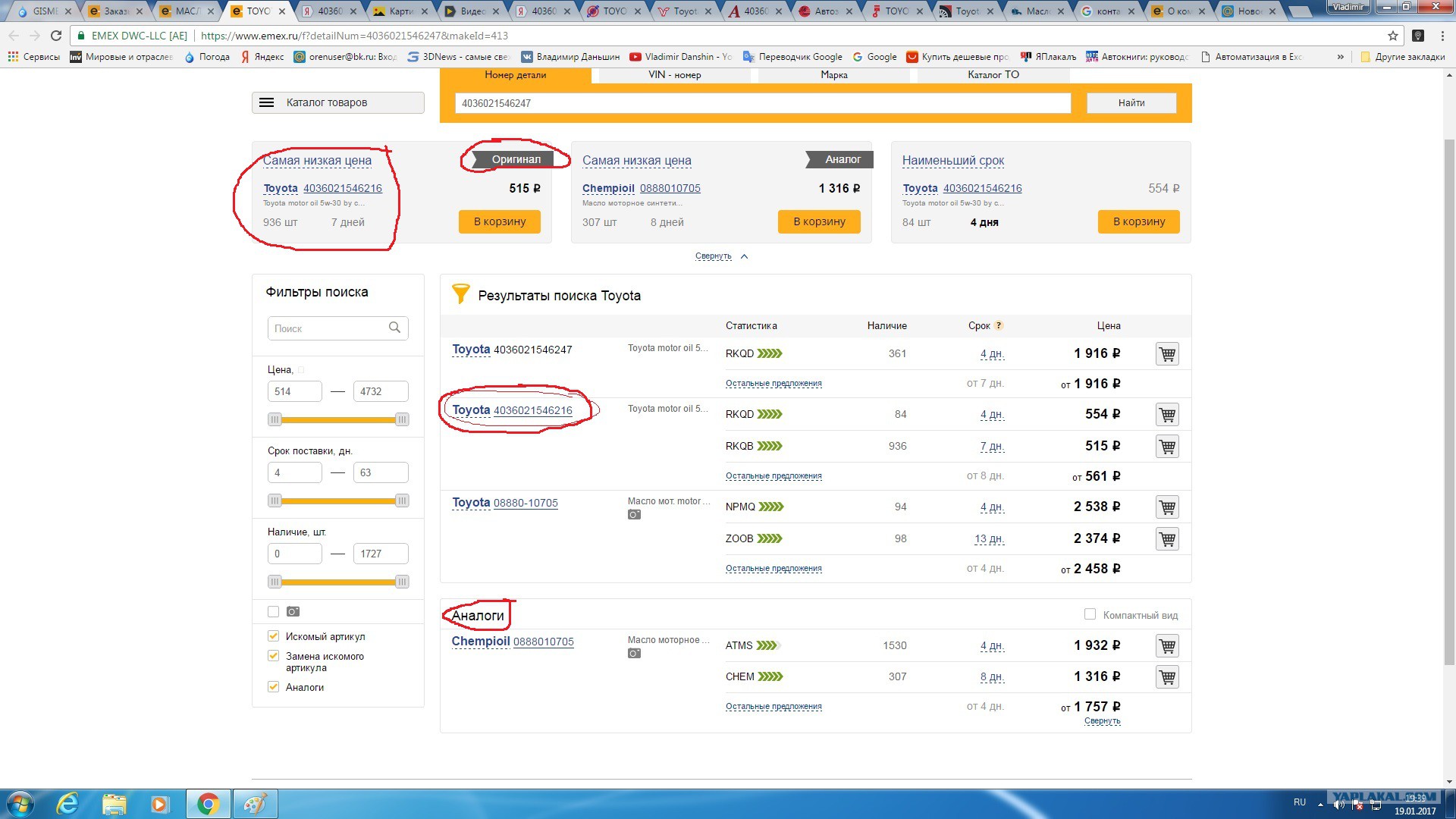Grab the minimum stock quantity slider handle
Viewport: 1456px width, 819px height.
click(x=275, y=582)
